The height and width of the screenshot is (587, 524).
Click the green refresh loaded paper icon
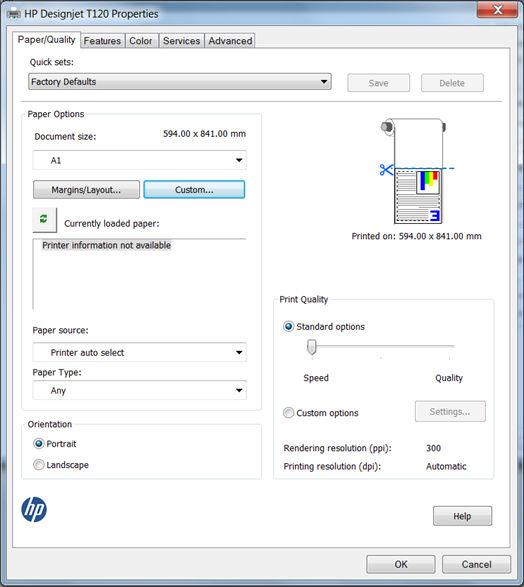coord(44,219)
